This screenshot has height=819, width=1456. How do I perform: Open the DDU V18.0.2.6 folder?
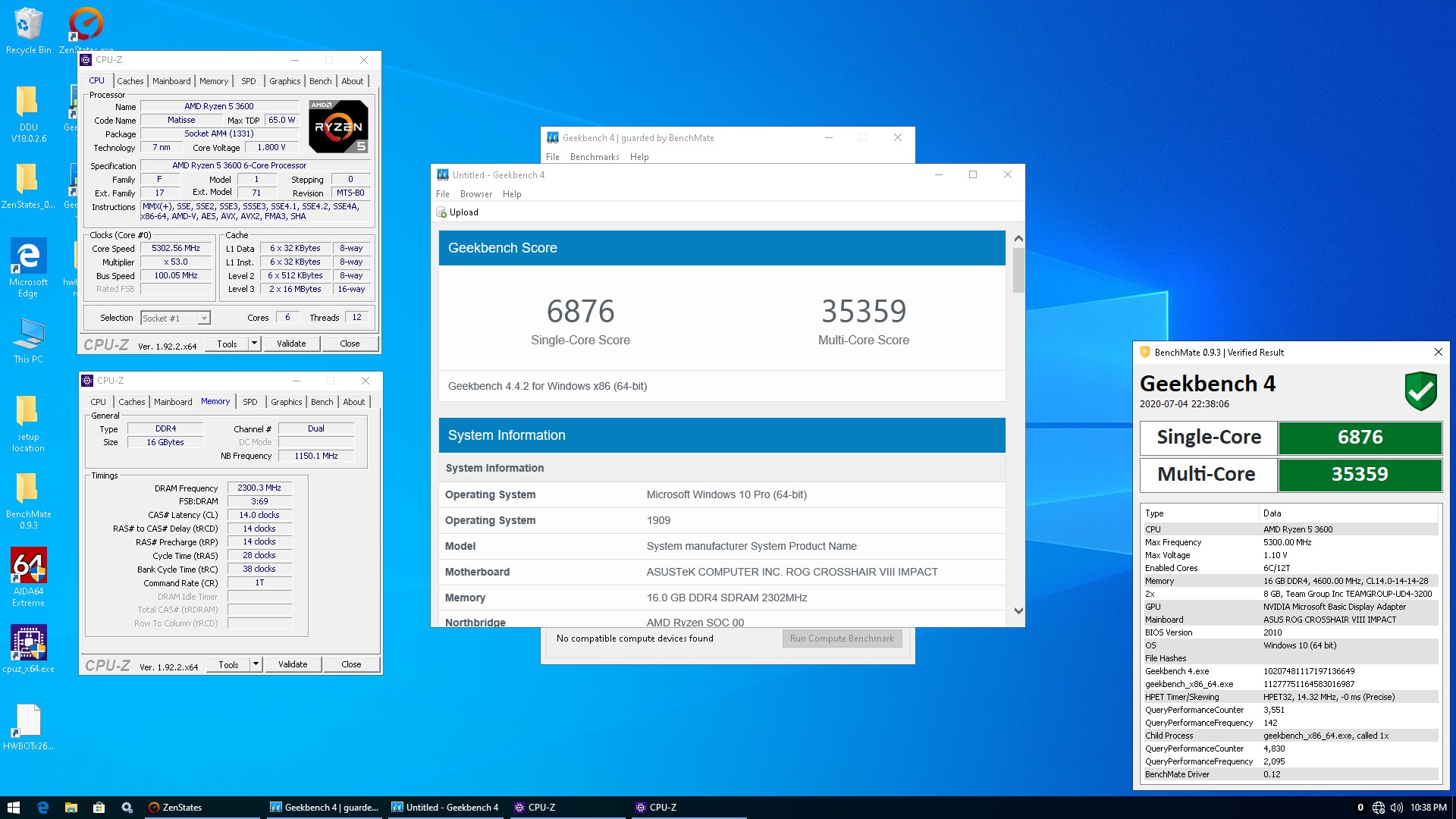(x=28, y=114)
